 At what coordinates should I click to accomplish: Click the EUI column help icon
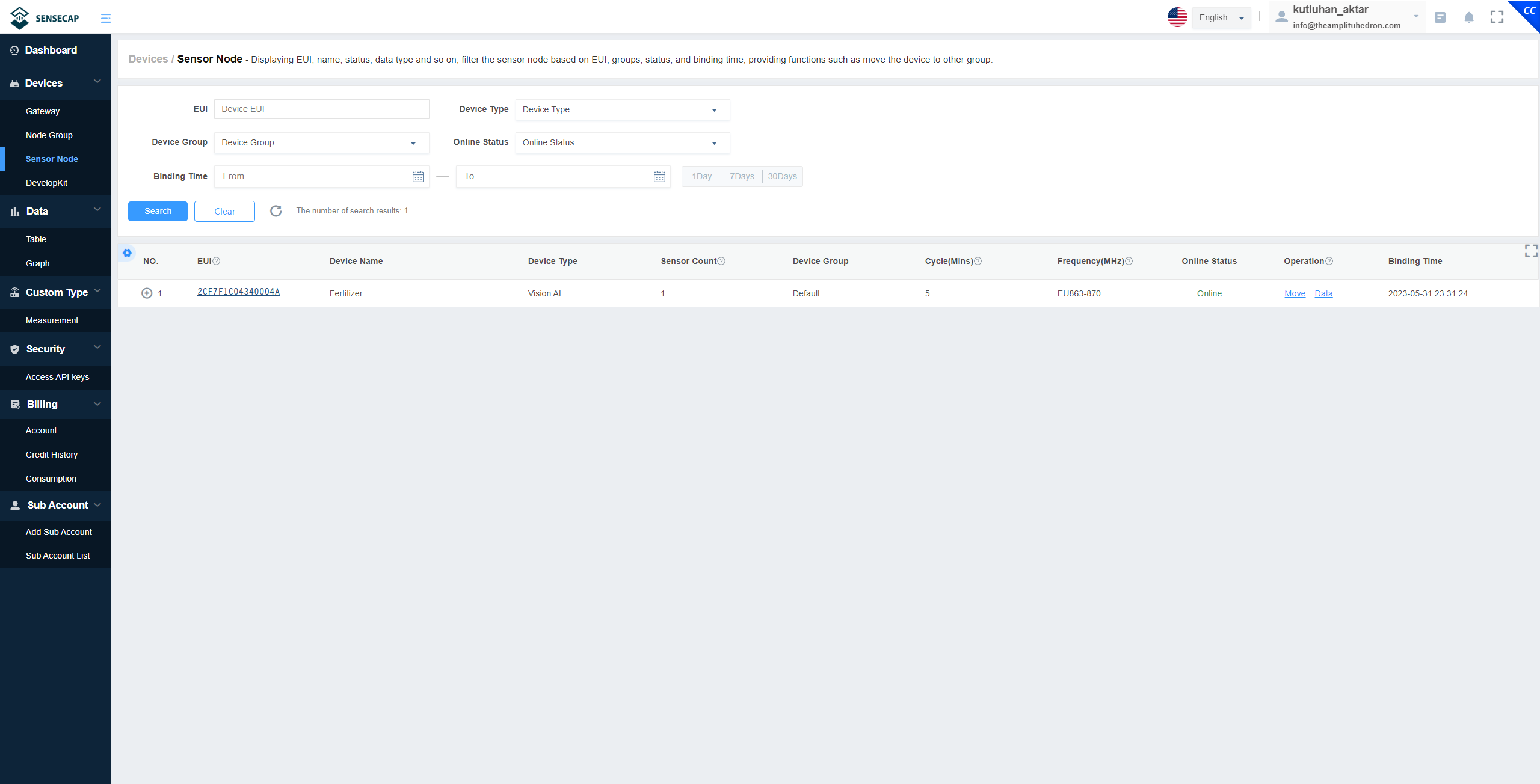(217, 261)
